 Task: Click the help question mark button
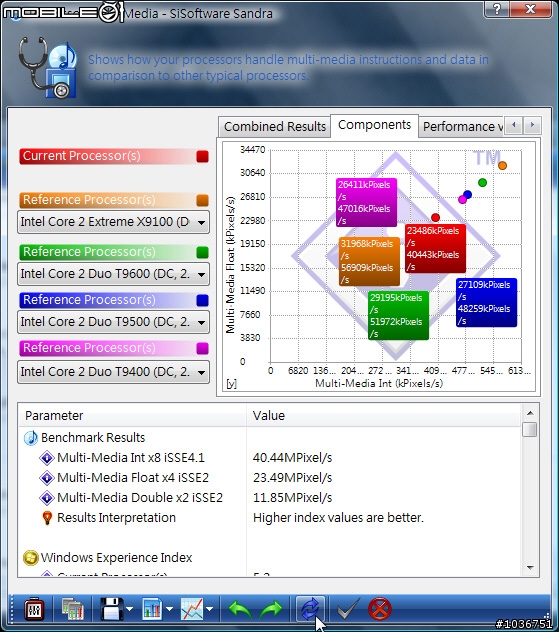pyautogui.click(x=497, y=9)
